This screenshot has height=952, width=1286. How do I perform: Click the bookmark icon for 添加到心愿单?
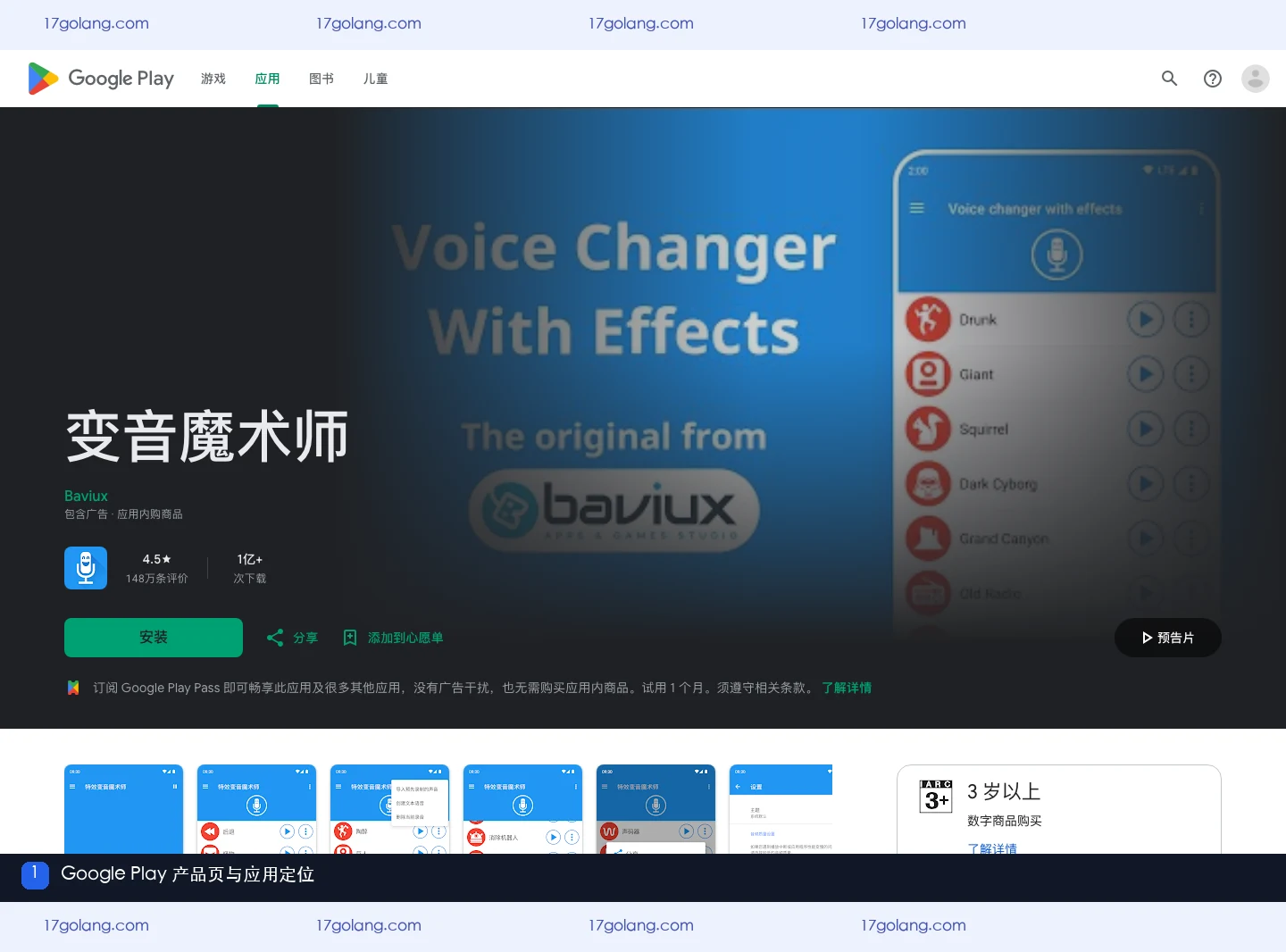350,638
